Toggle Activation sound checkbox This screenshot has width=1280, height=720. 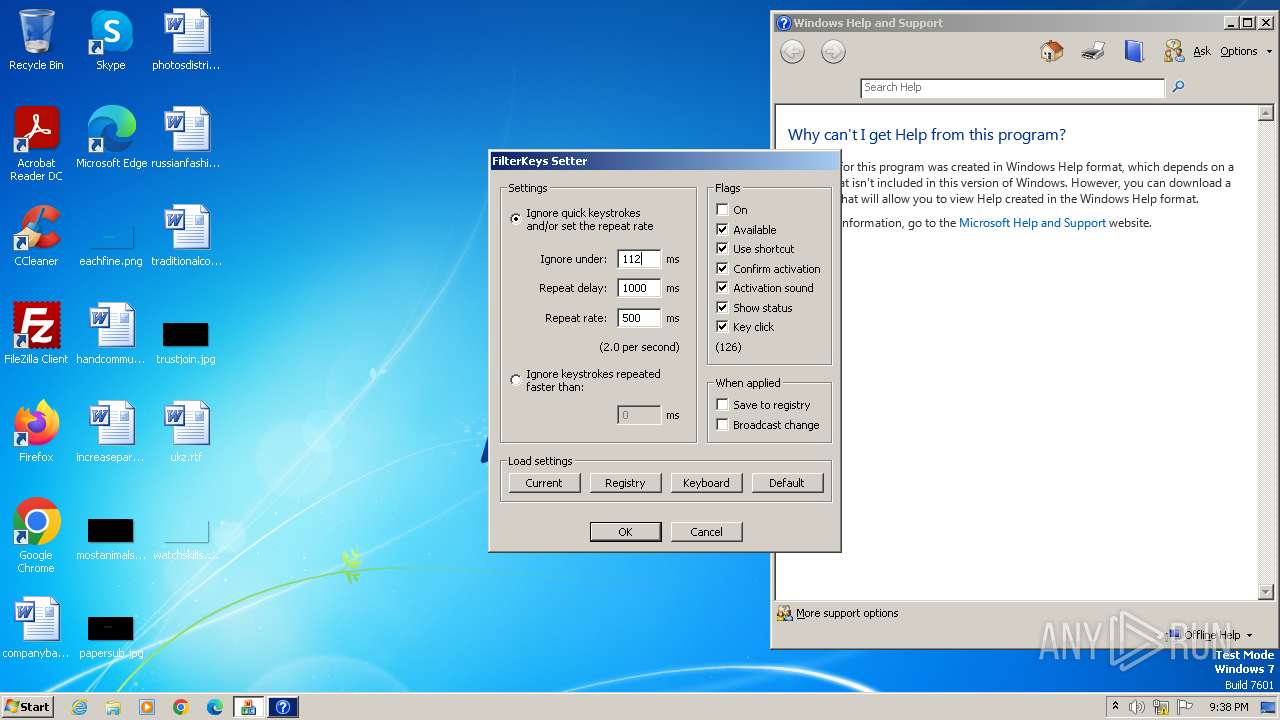(x=722, y=287)
